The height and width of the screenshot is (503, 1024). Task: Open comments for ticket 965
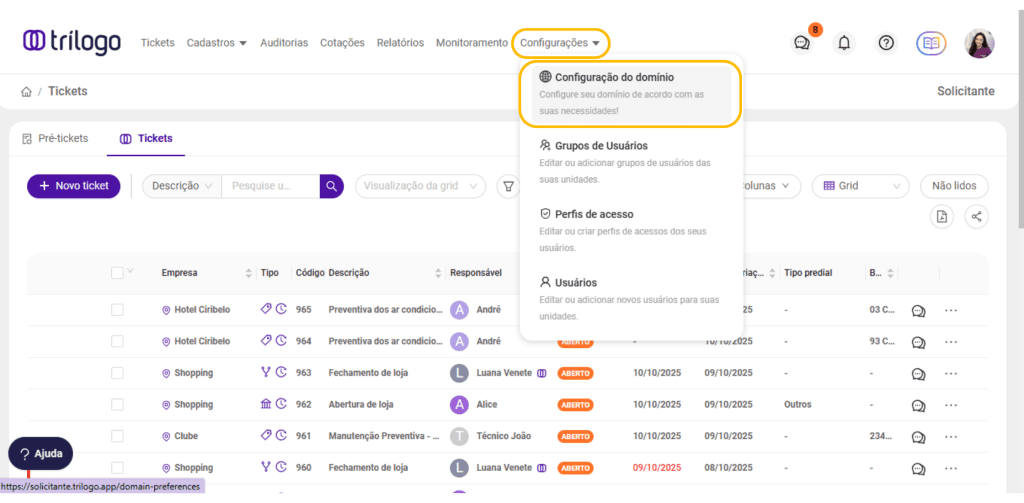918,311
